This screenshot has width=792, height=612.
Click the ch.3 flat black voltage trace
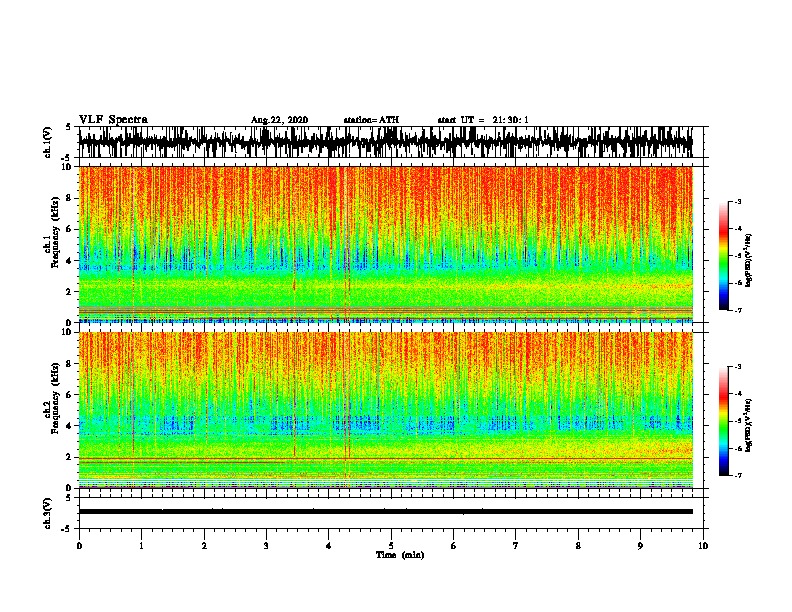[x=385, y=512]
